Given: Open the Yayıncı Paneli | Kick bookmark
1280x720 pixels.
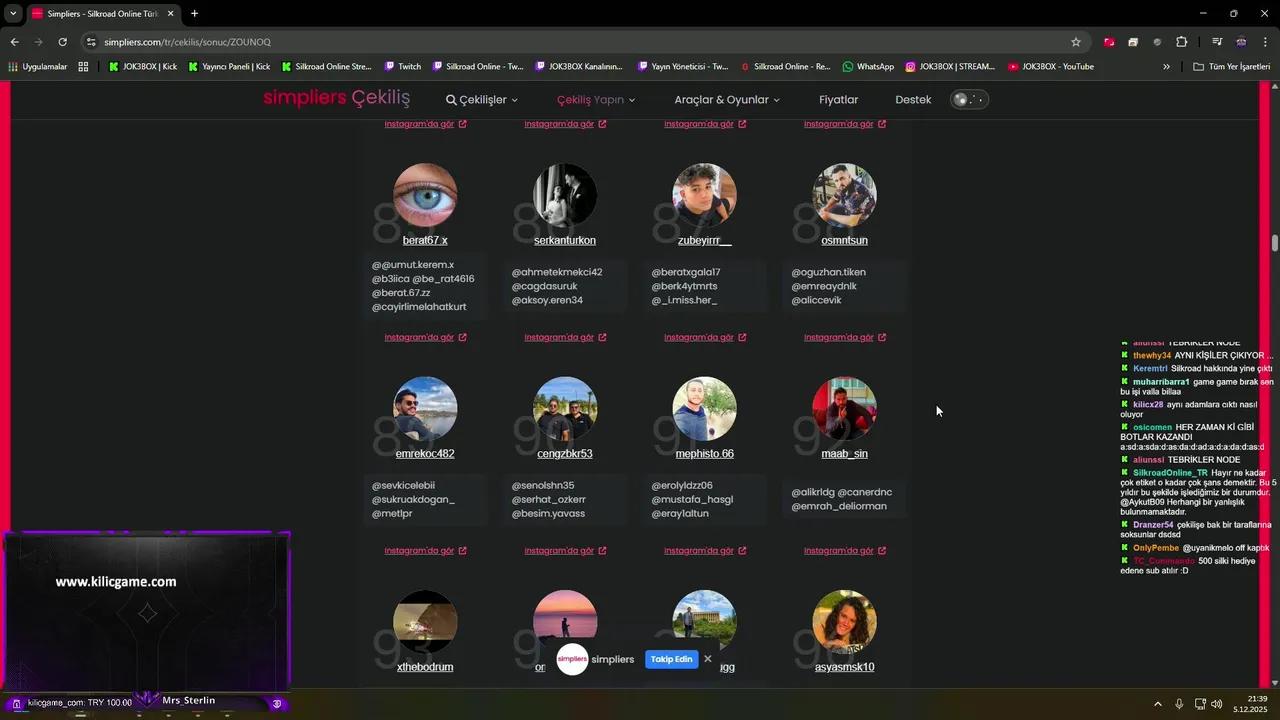Looking at the screenshot, I should pyautogui.click(x=229, y=67).
